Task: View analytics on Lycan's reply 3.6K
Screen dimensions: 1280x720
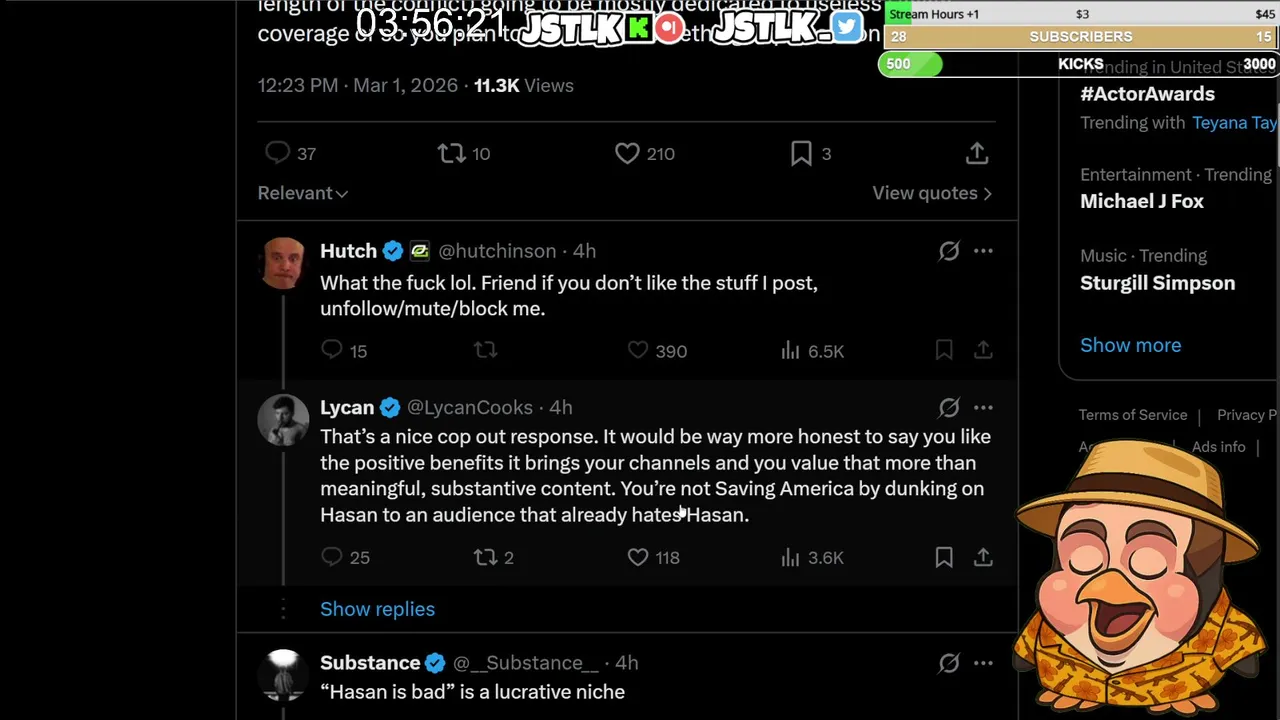Action: click(812, 557)
